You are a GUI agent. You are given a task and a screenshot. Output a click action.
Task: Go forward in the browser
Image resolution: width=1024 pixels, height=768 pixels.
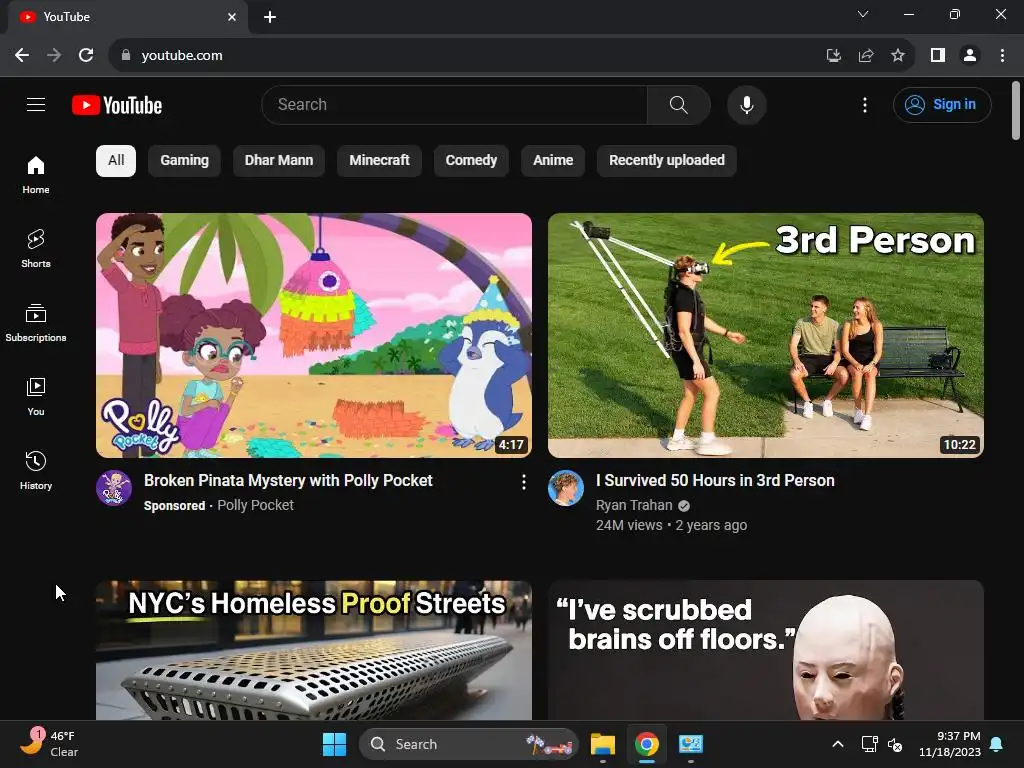click(54, 56)
